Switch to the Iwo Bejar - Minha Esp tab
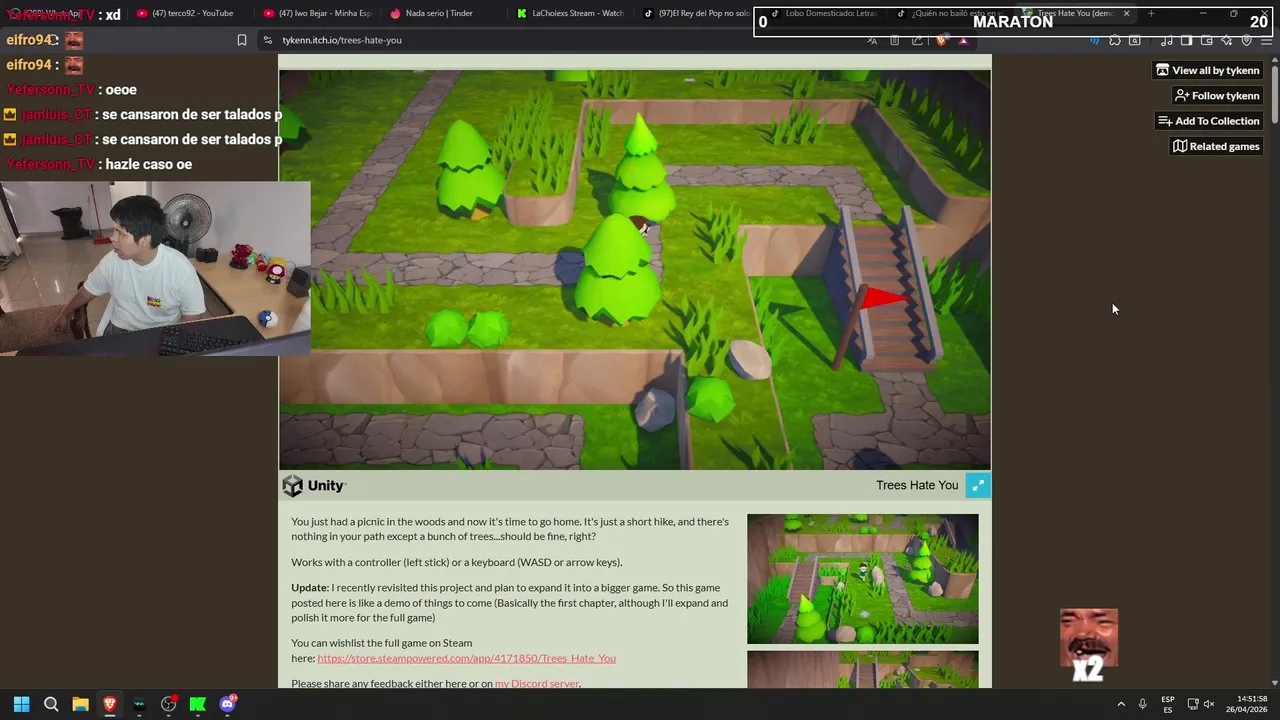1280x720 pixels. coord(318,13)
